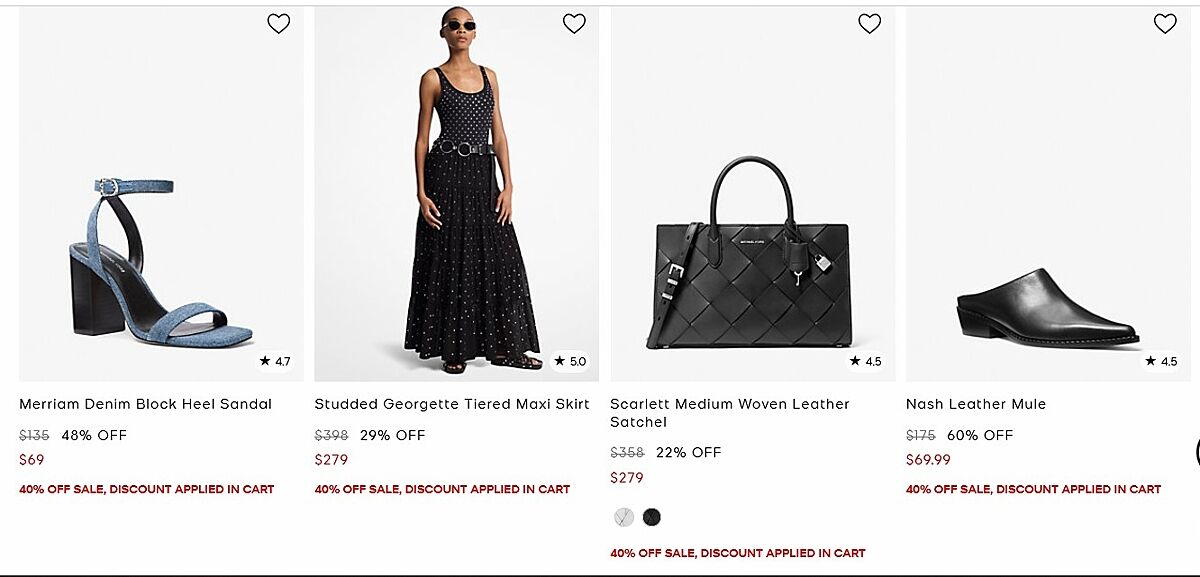This screenshot has width=1200, height=577.
Task: Add Studded Georgette Maxi Skirt to wishlist
Action: 574,24
